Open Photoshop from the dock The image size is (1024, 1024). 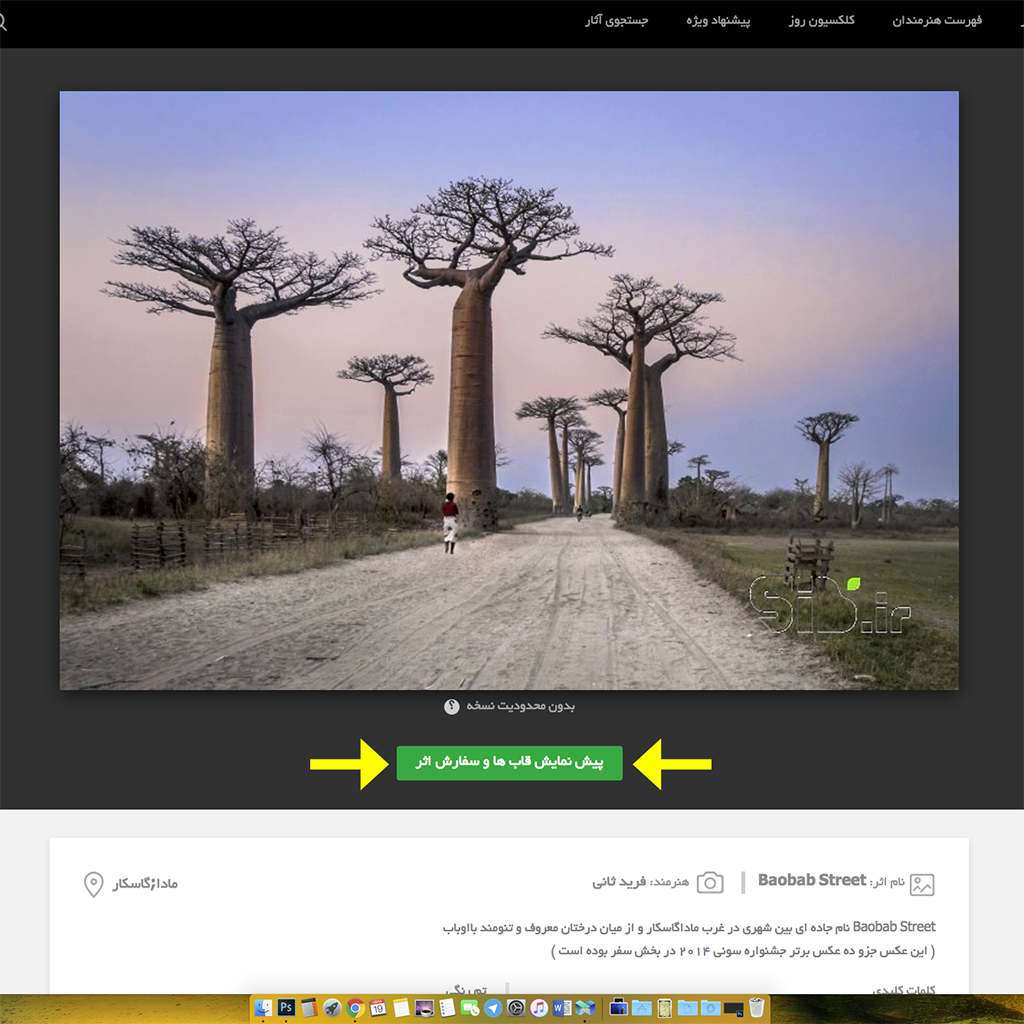(x=285, y=1008)
